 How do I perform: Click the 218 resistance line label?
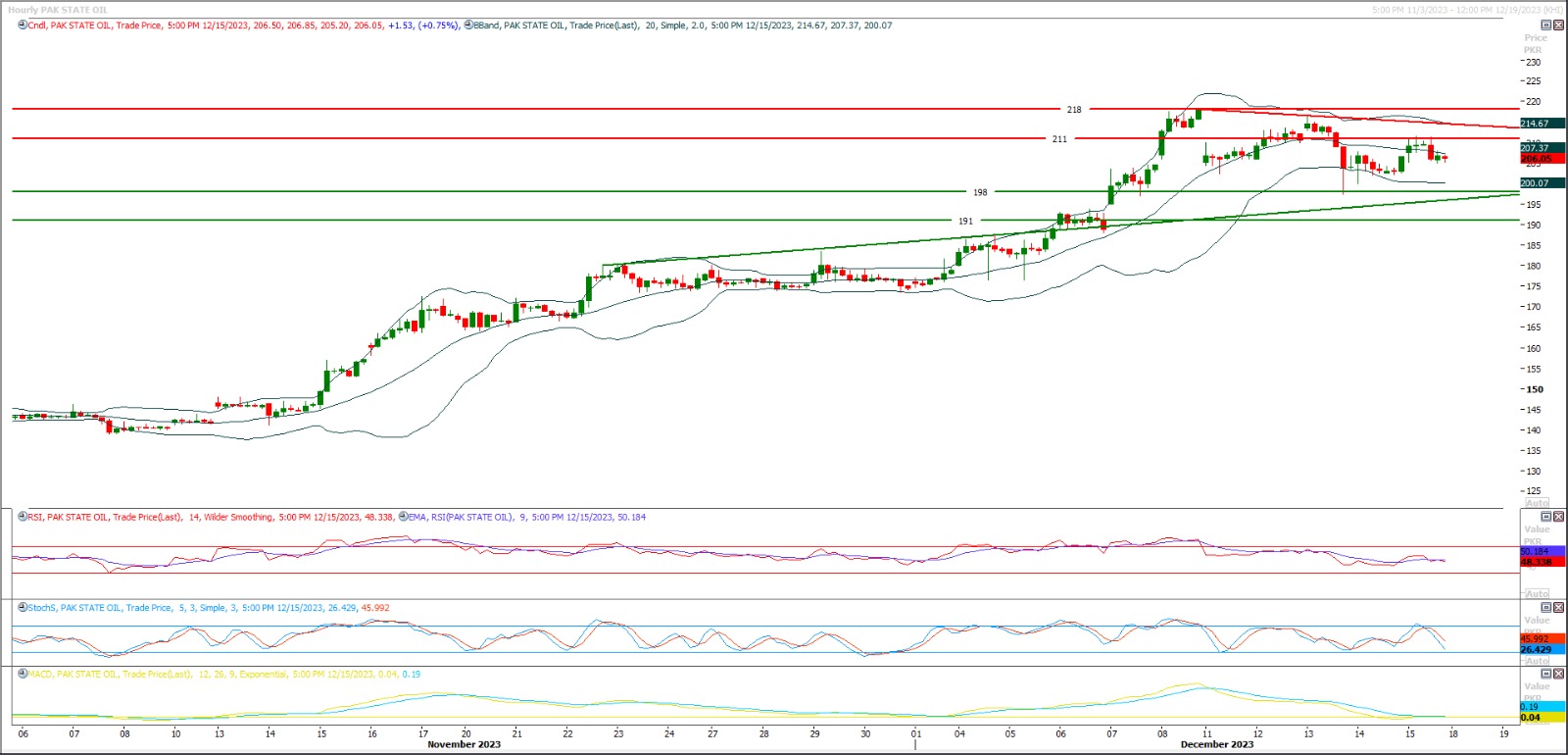click(x=1074, y=110)
